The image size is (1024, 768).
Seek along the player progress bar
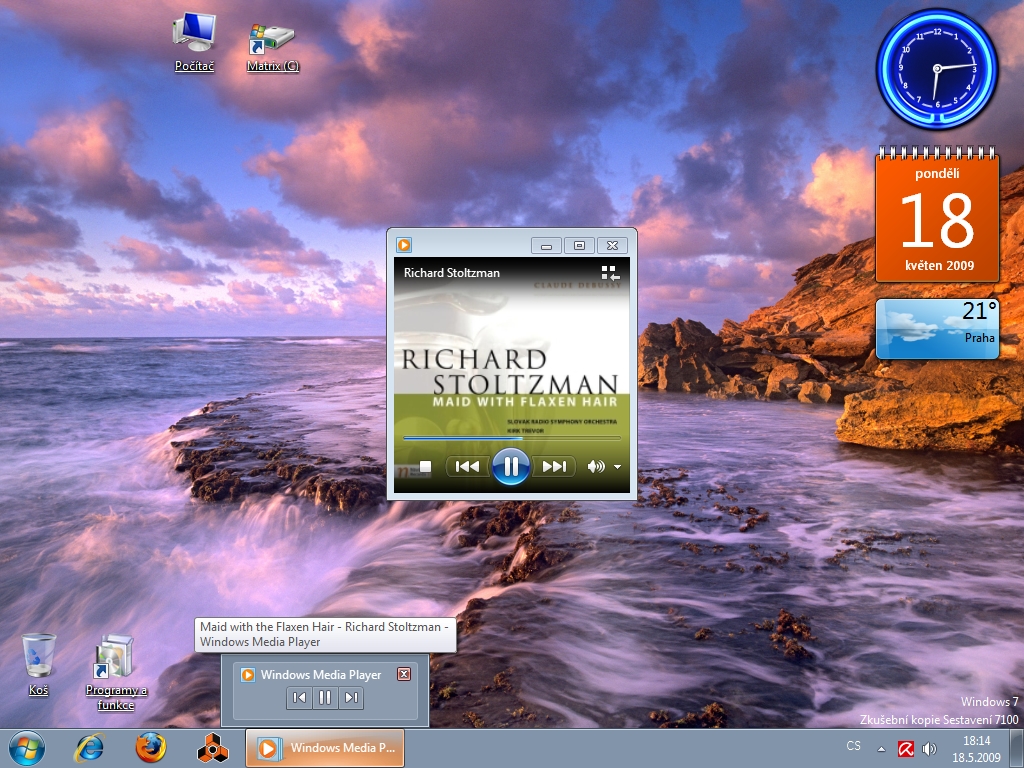click(511, 438)
